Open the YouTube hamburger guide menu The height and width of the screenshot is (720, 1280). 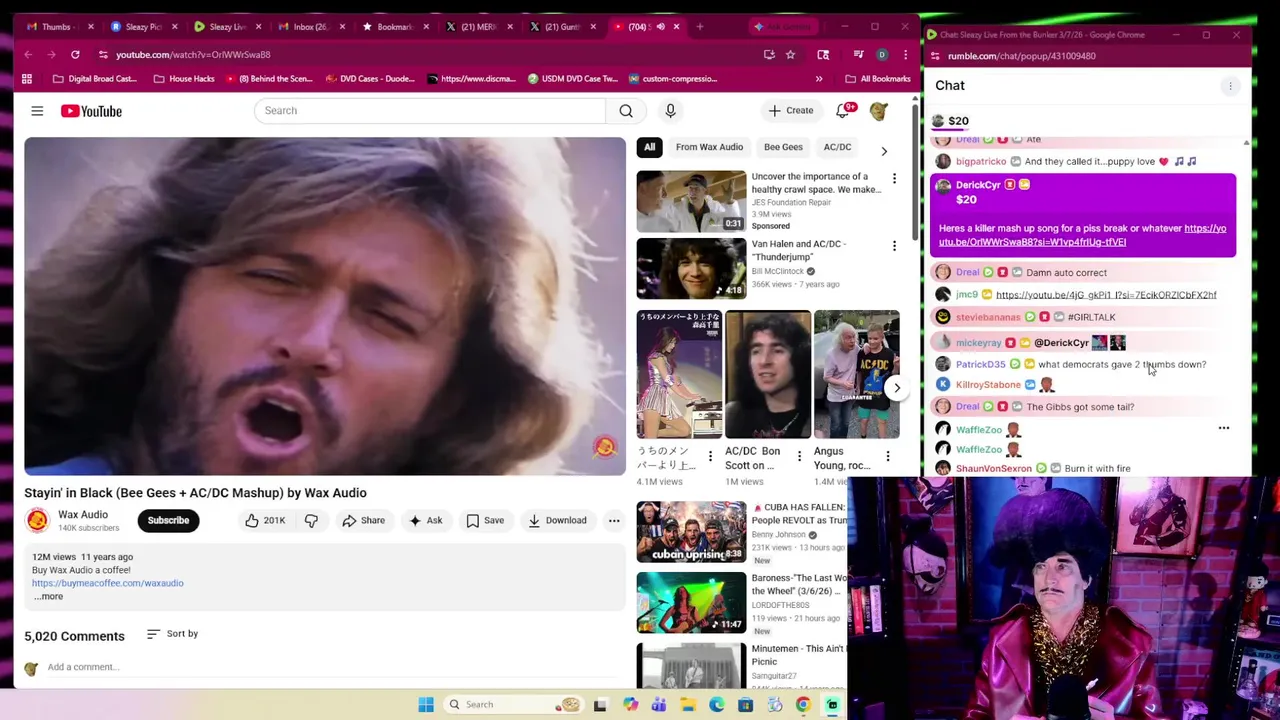point(37,111)
